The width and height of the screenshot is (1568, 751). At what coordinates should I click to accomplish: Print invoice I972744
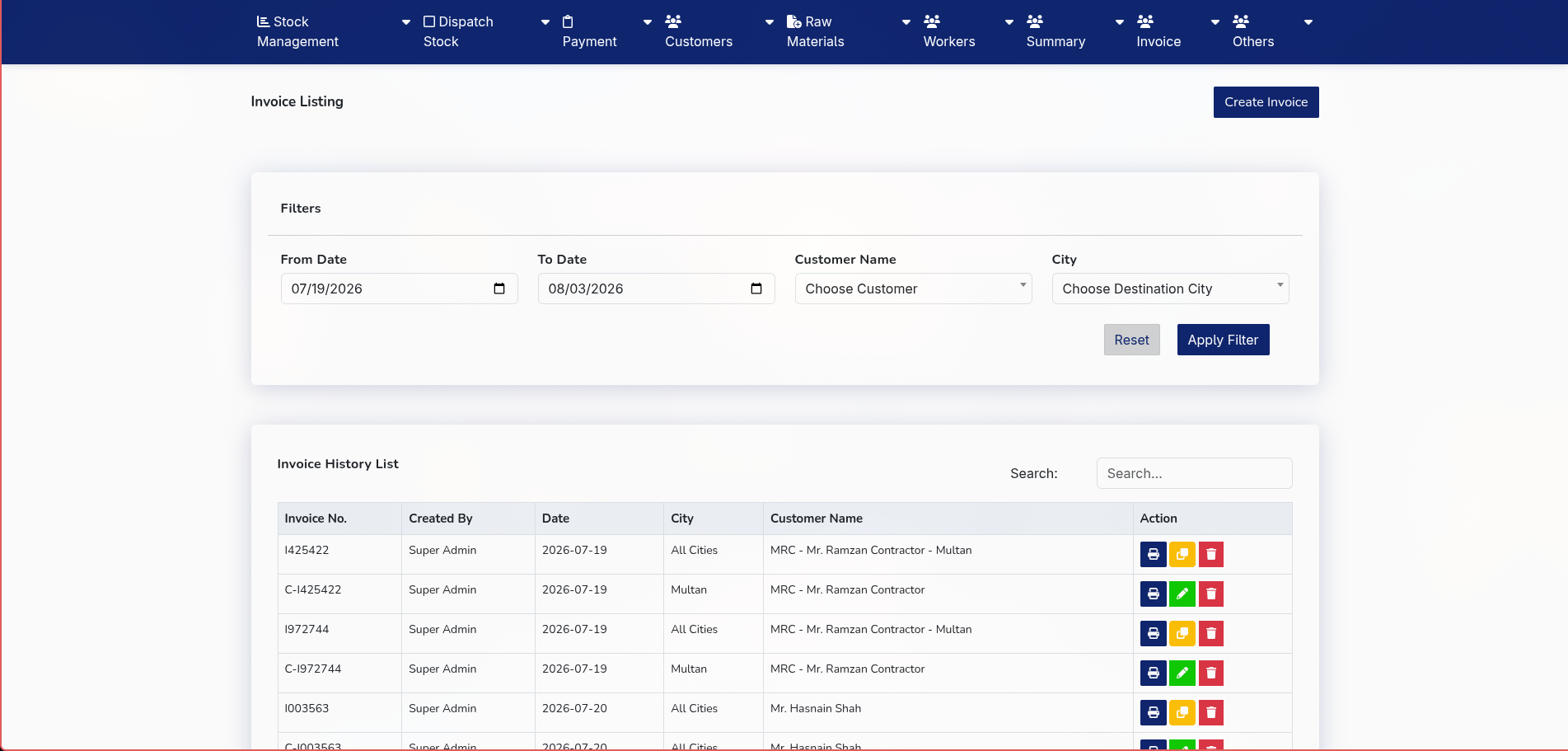(1153, 633)
